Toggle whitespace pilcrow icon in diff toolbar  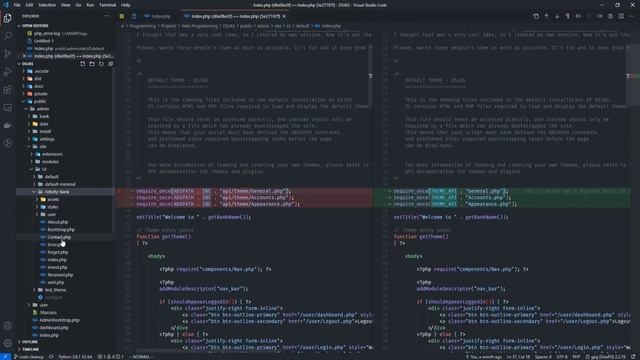[568, 16]
